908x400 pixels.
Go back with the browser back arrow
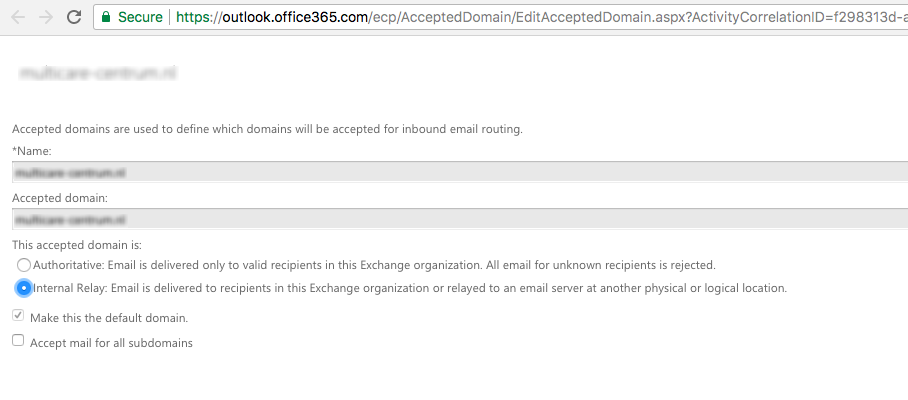coord(18,17)
